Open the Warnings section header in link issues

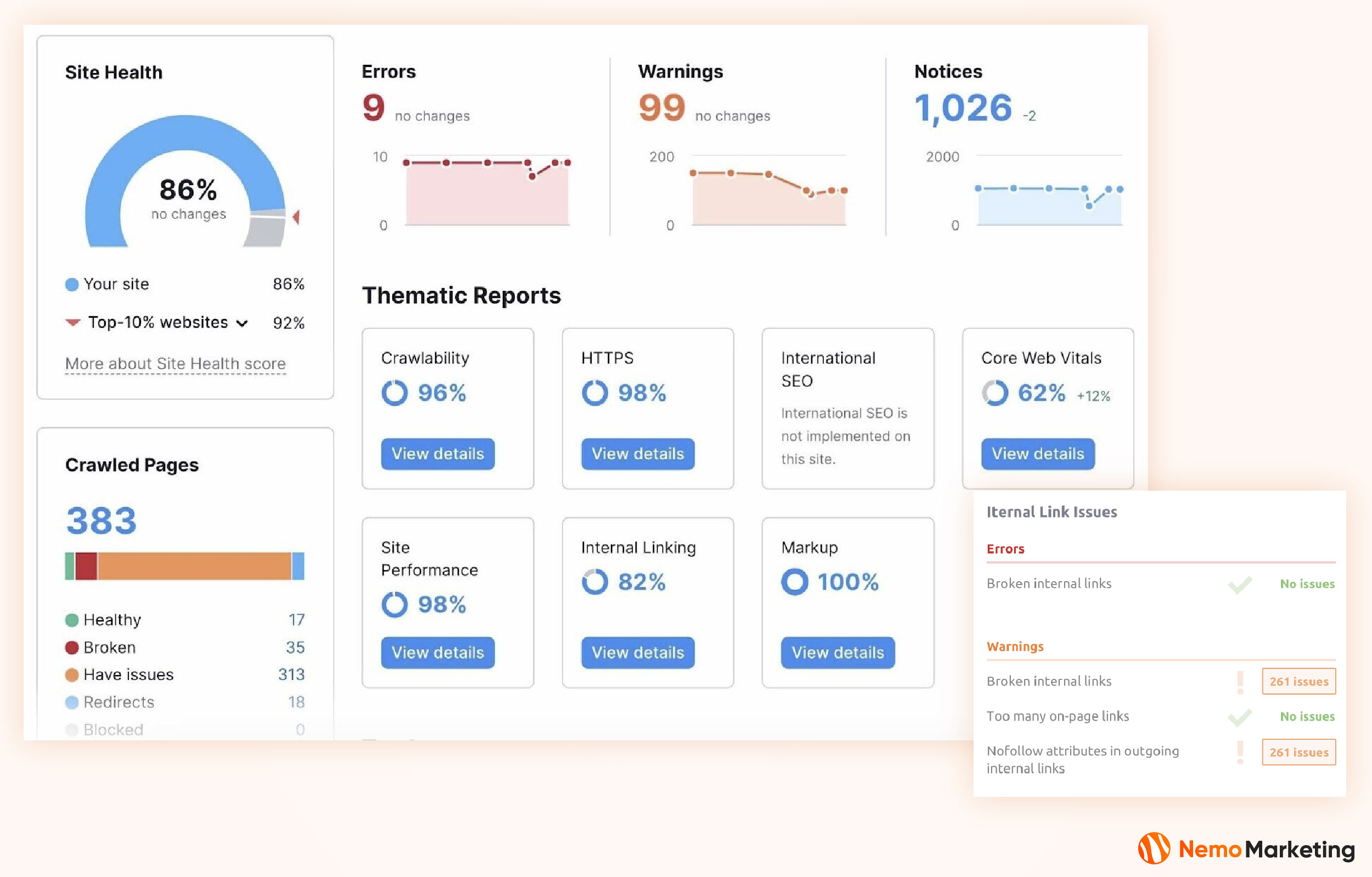(1015, 647)
